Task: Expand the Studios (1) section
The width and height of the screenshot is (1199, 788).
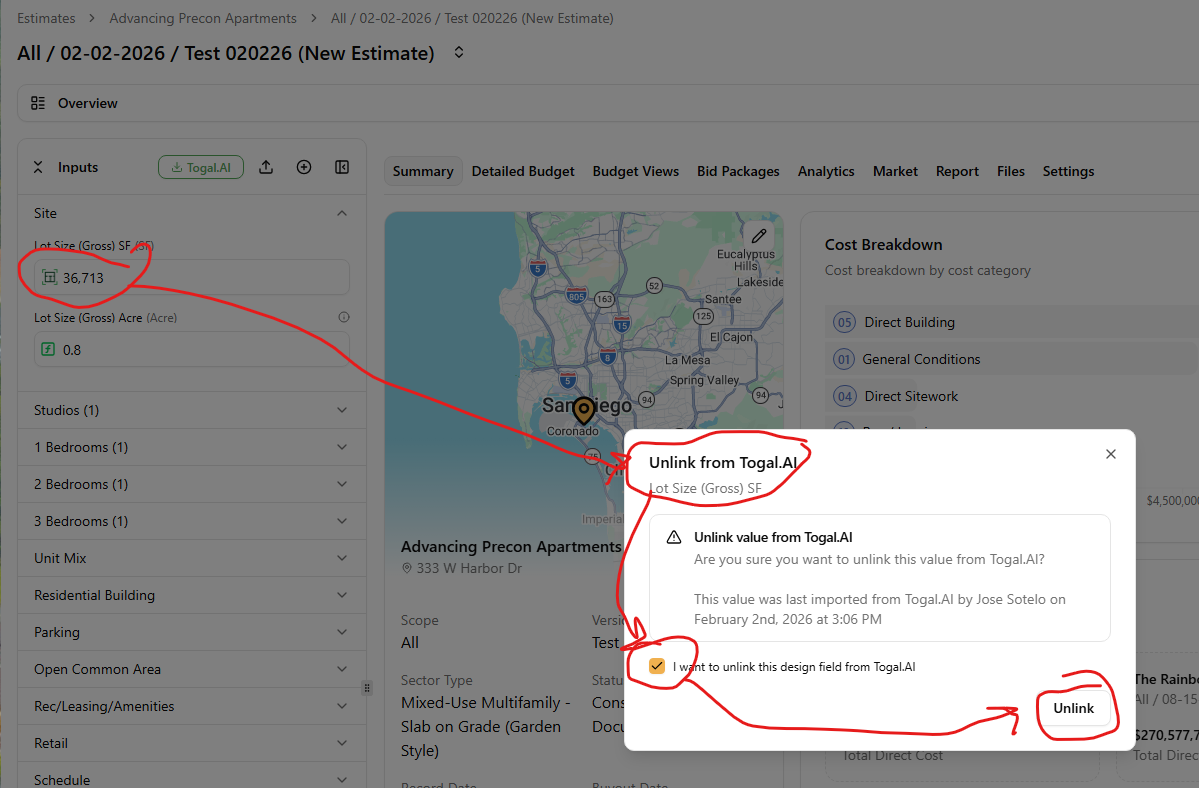Action: 342,410
